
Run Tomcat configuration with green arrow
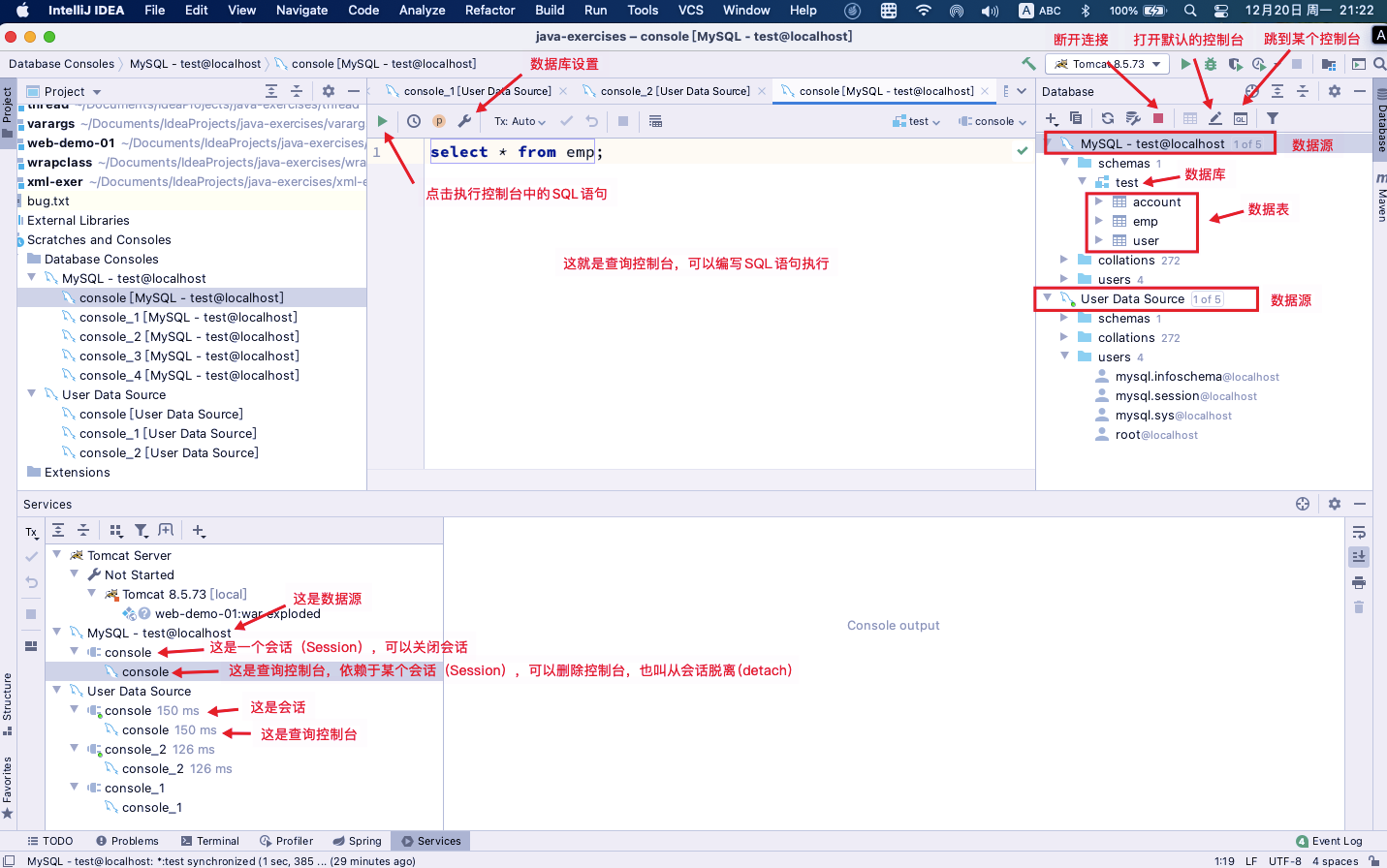1185,64
